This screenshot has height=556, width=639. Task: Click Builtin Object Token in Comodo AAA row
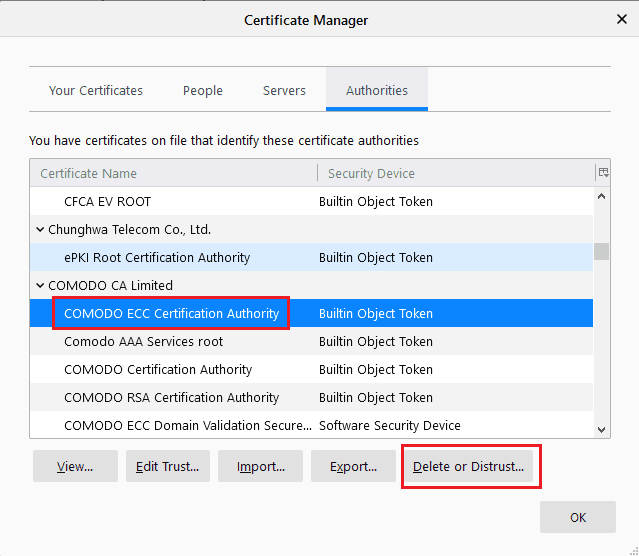376,341
